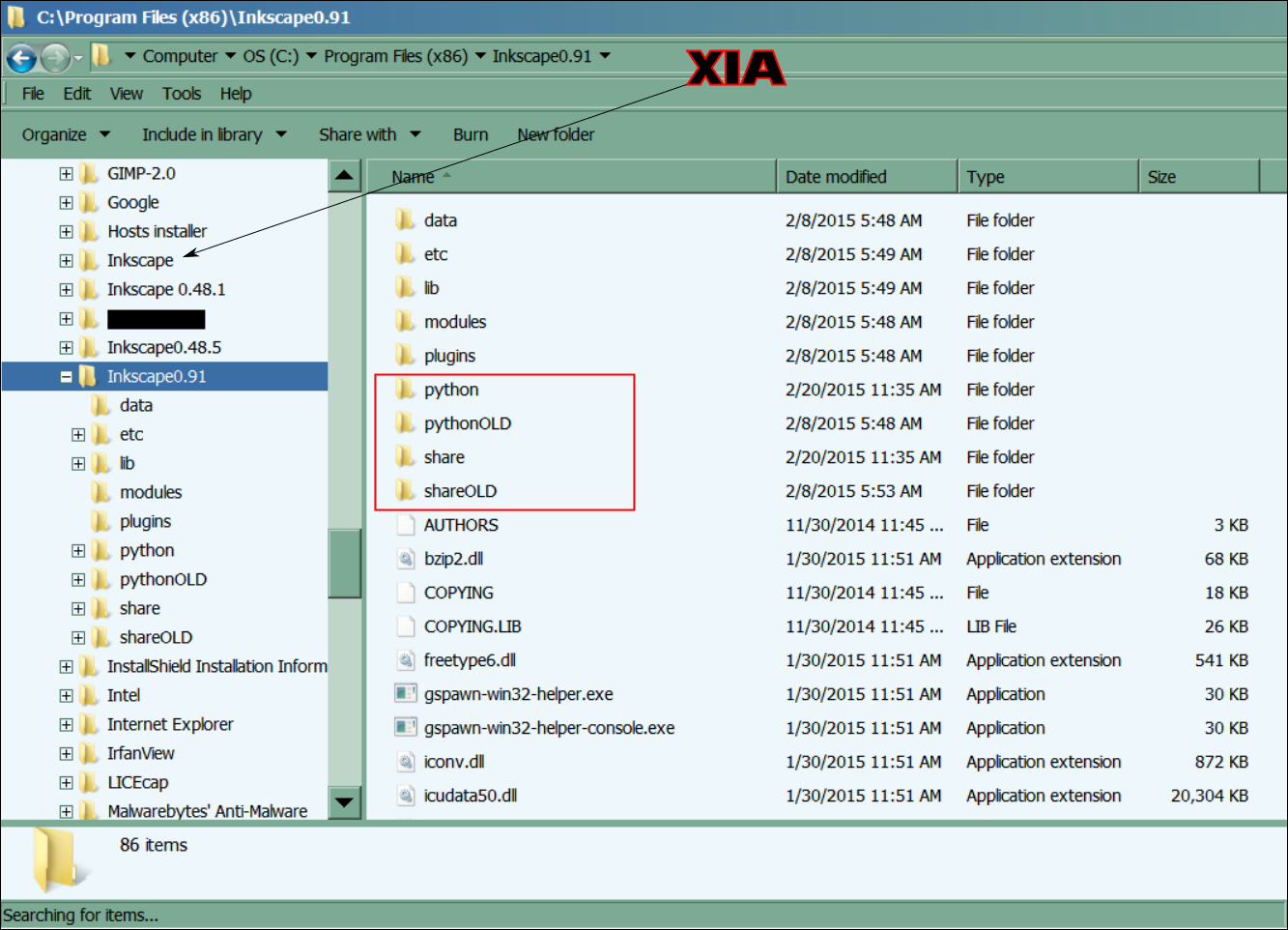Viewport: 1288px width, 930px height.
Task: Open the Tools menu
Action: pos(182,94)
